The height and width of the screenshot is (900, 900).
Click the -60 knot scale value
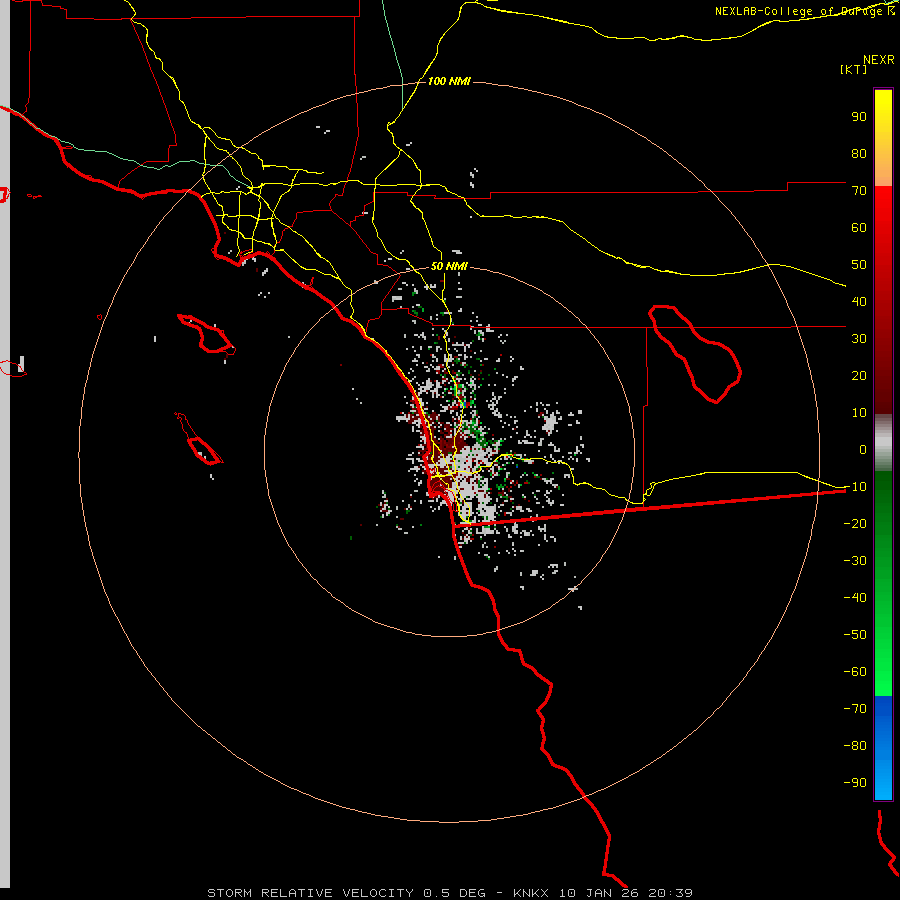pos(855,672)
